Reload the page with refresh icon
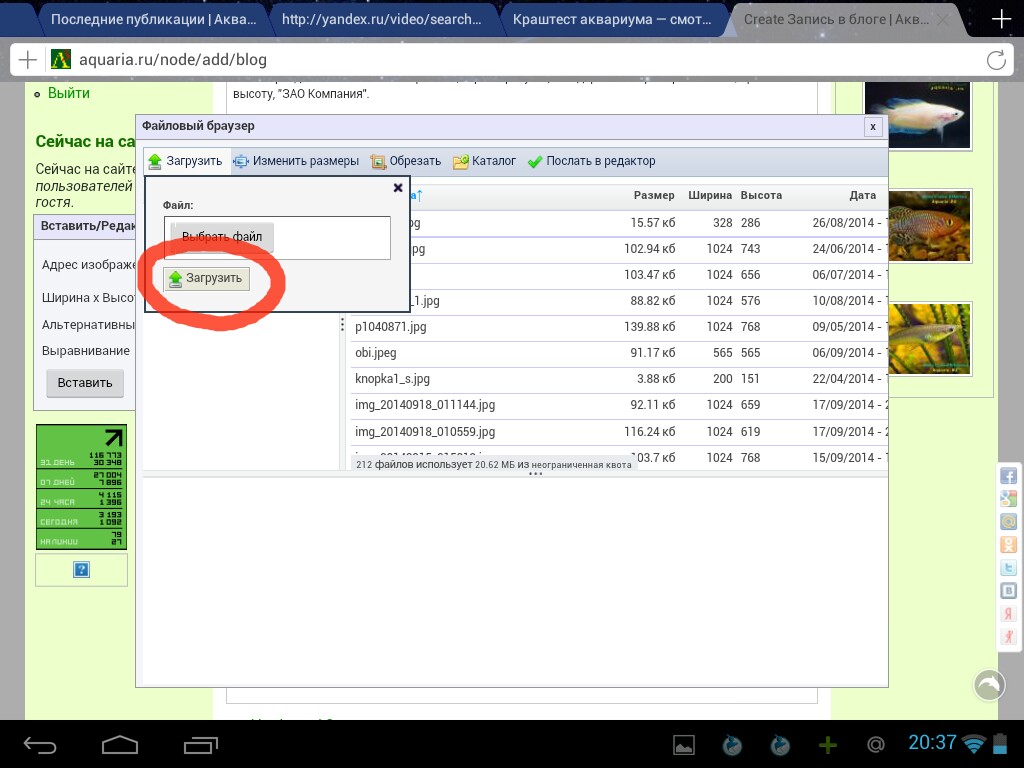The width and height of the screenshot is (1024, 768). [x=996, y=60]
